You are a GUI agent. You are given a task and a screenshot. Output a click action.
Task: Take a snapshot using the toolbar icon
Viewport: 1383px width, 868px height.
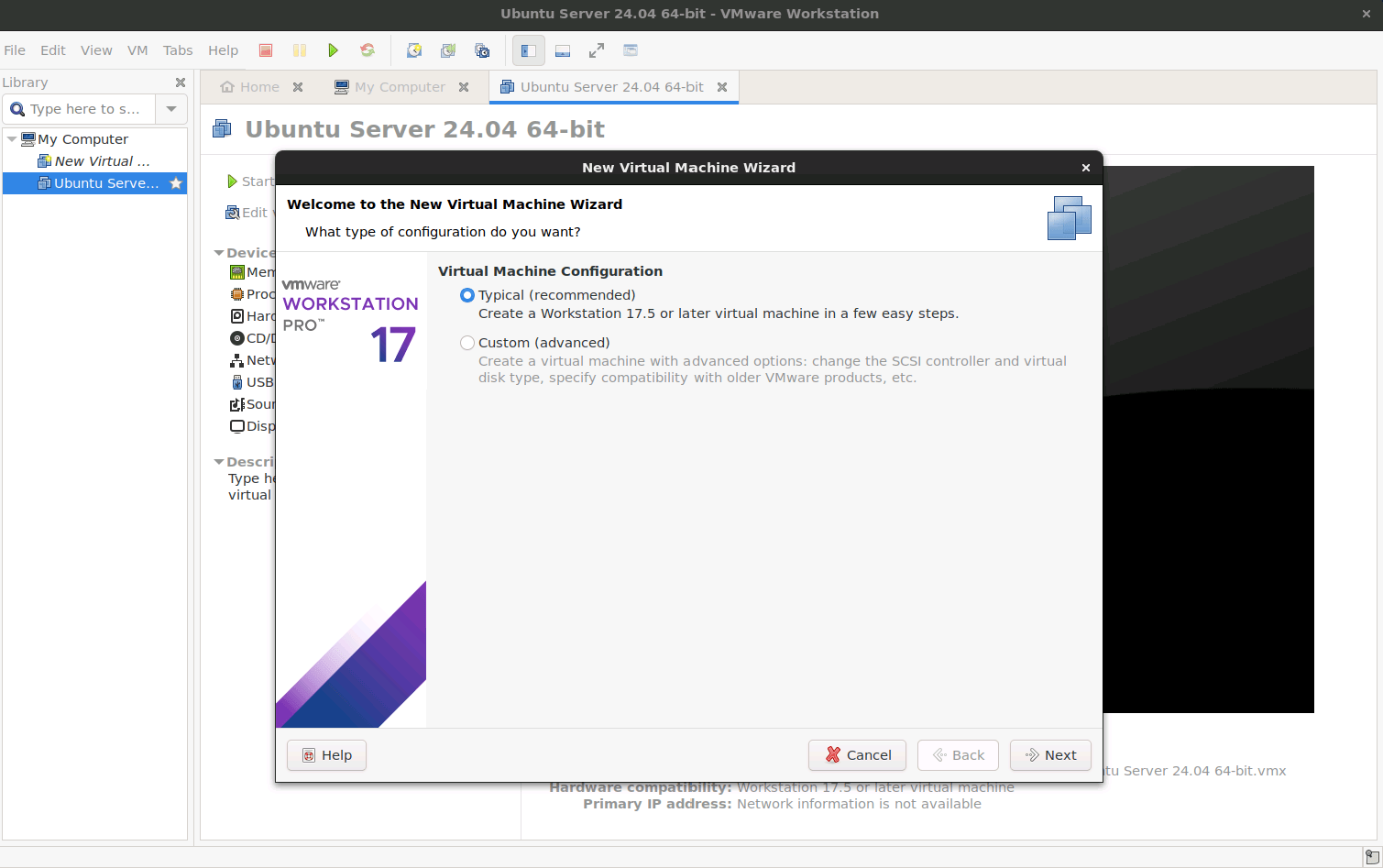coord(414,50)
